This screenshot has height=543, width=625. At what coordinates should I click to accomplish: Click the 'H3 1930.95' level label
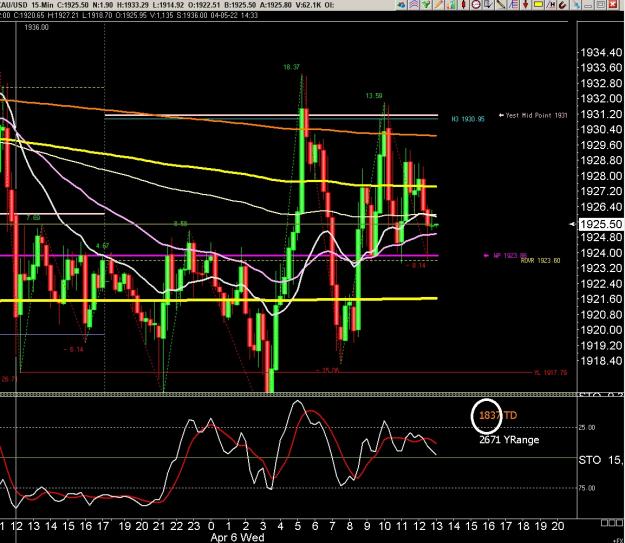(468, 119)
